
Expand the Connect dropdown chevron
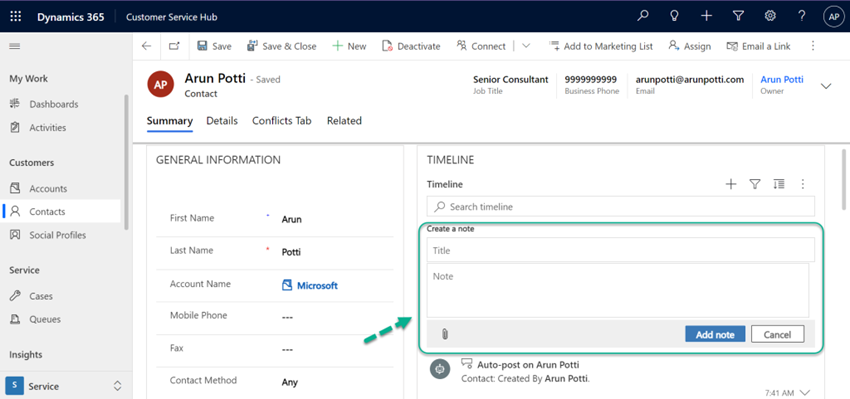point(526,46)
